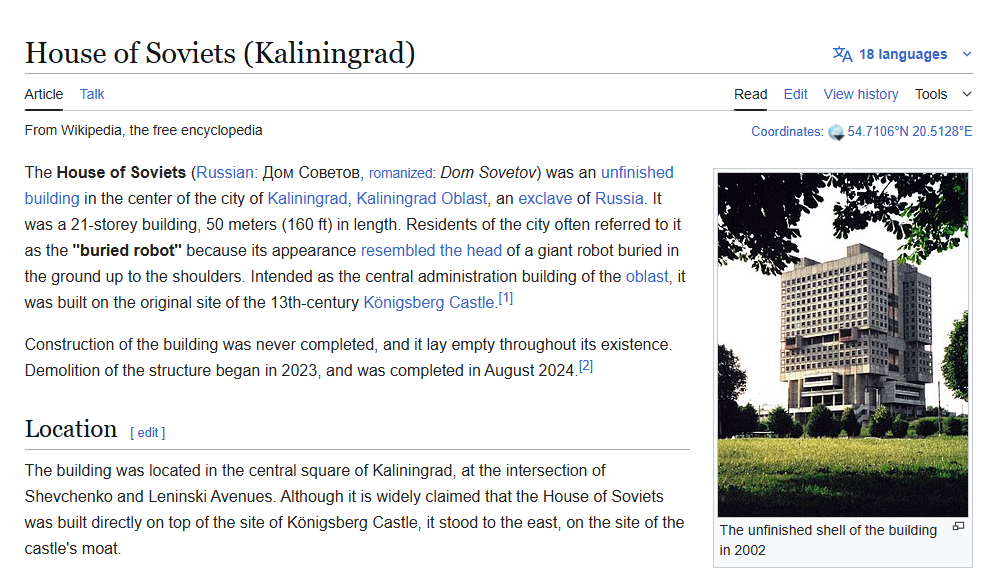The height and width of the screenshot is (586, 991).
Task: Expand the Tools dropdown menu
Action: pos(966,94)
